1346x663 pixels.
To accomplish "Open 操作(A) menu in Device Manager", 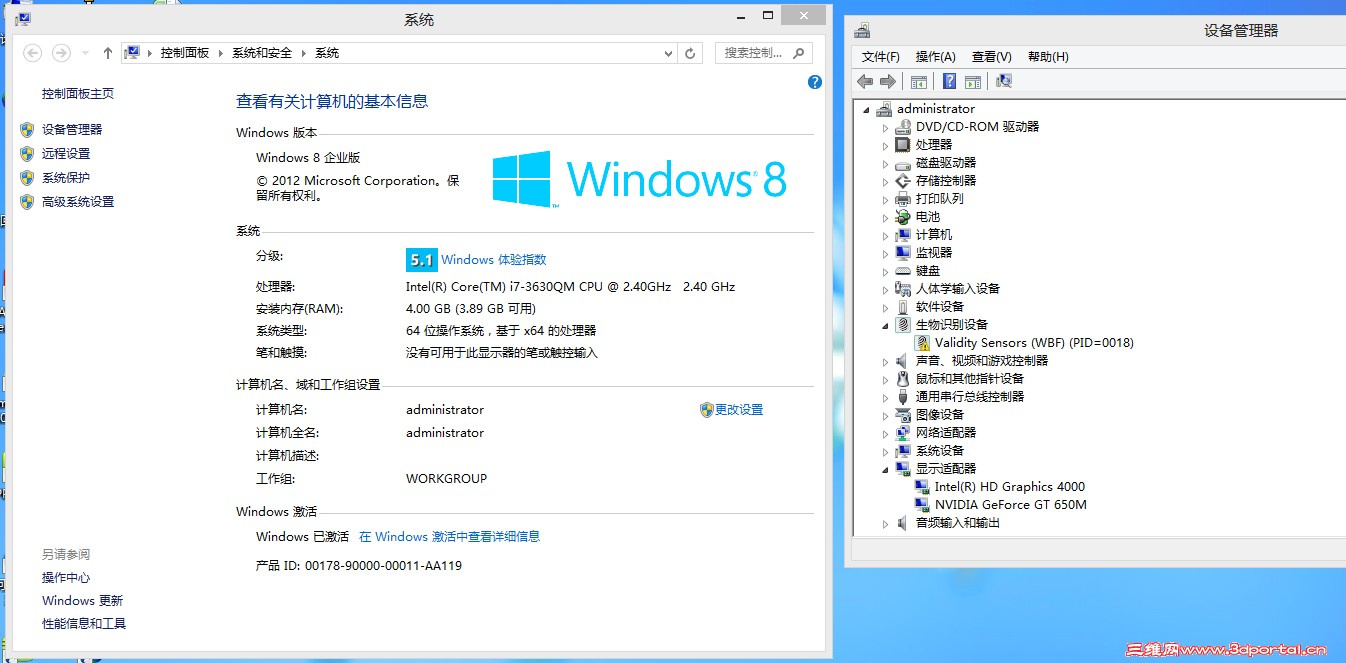I will pyautogui.click(x=935, y=57).
